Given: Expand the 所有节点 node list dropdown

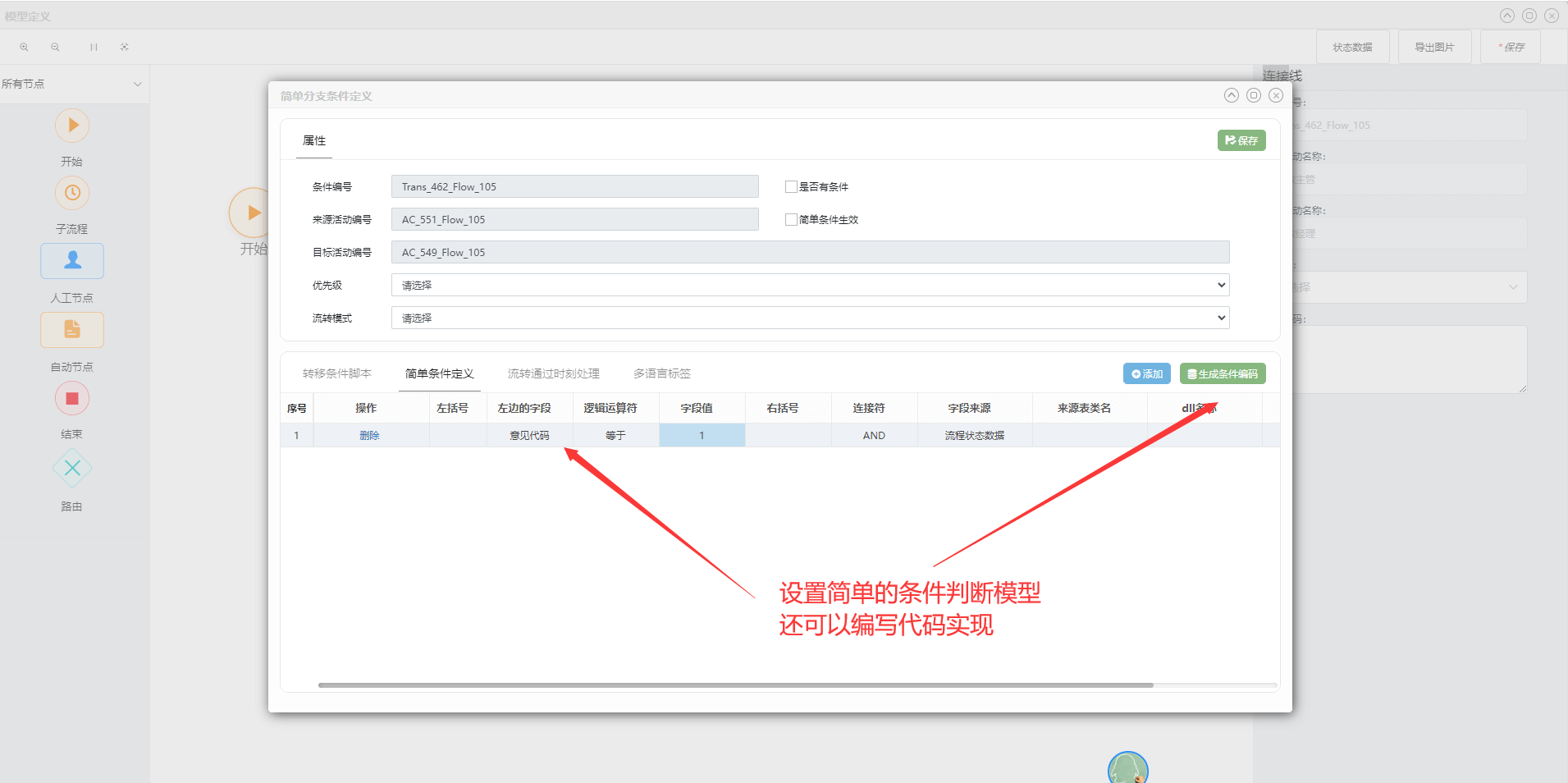Looking at the screenshot, I should 137,84.
